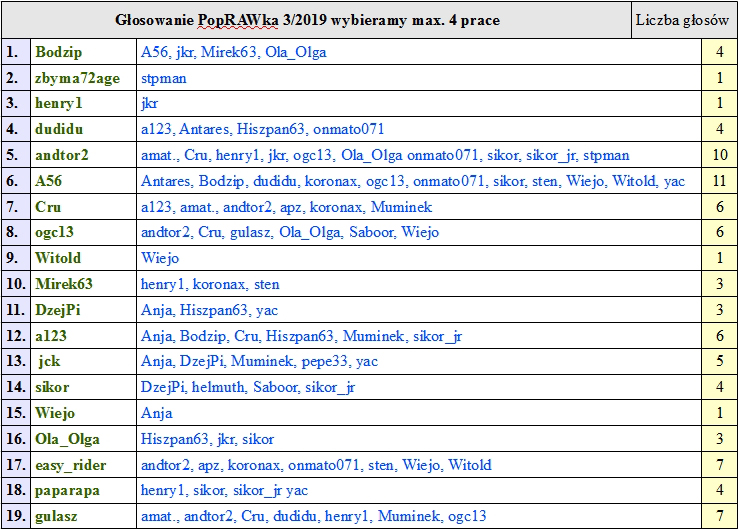Click vote count 4 in paparapa row
The height and width of the screenshot is (530, 739).
point(719,490)
